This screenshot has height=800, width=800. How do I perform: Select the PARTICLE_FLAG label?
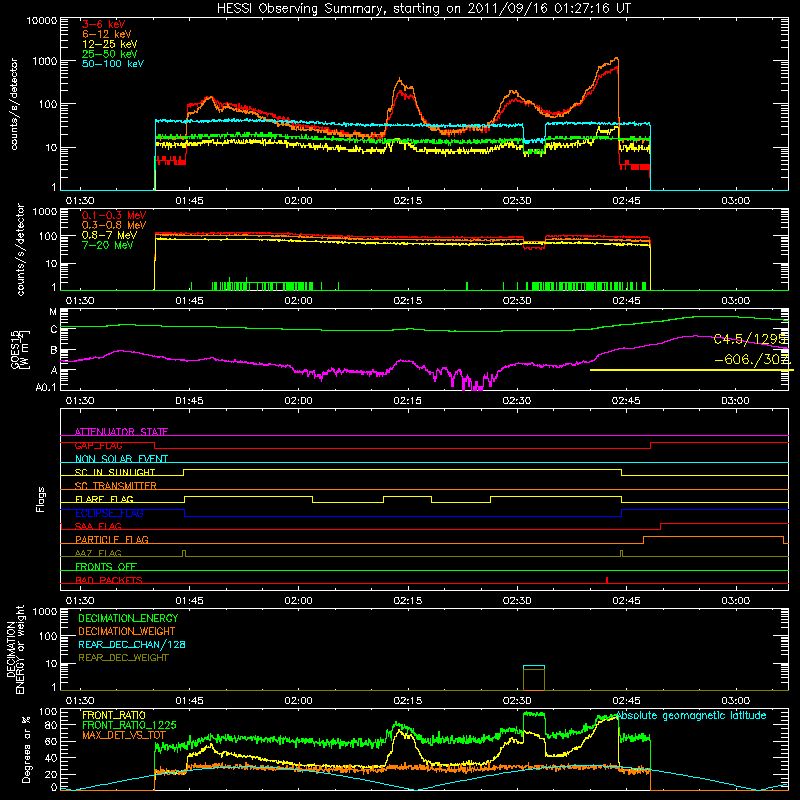pos(112,539)
